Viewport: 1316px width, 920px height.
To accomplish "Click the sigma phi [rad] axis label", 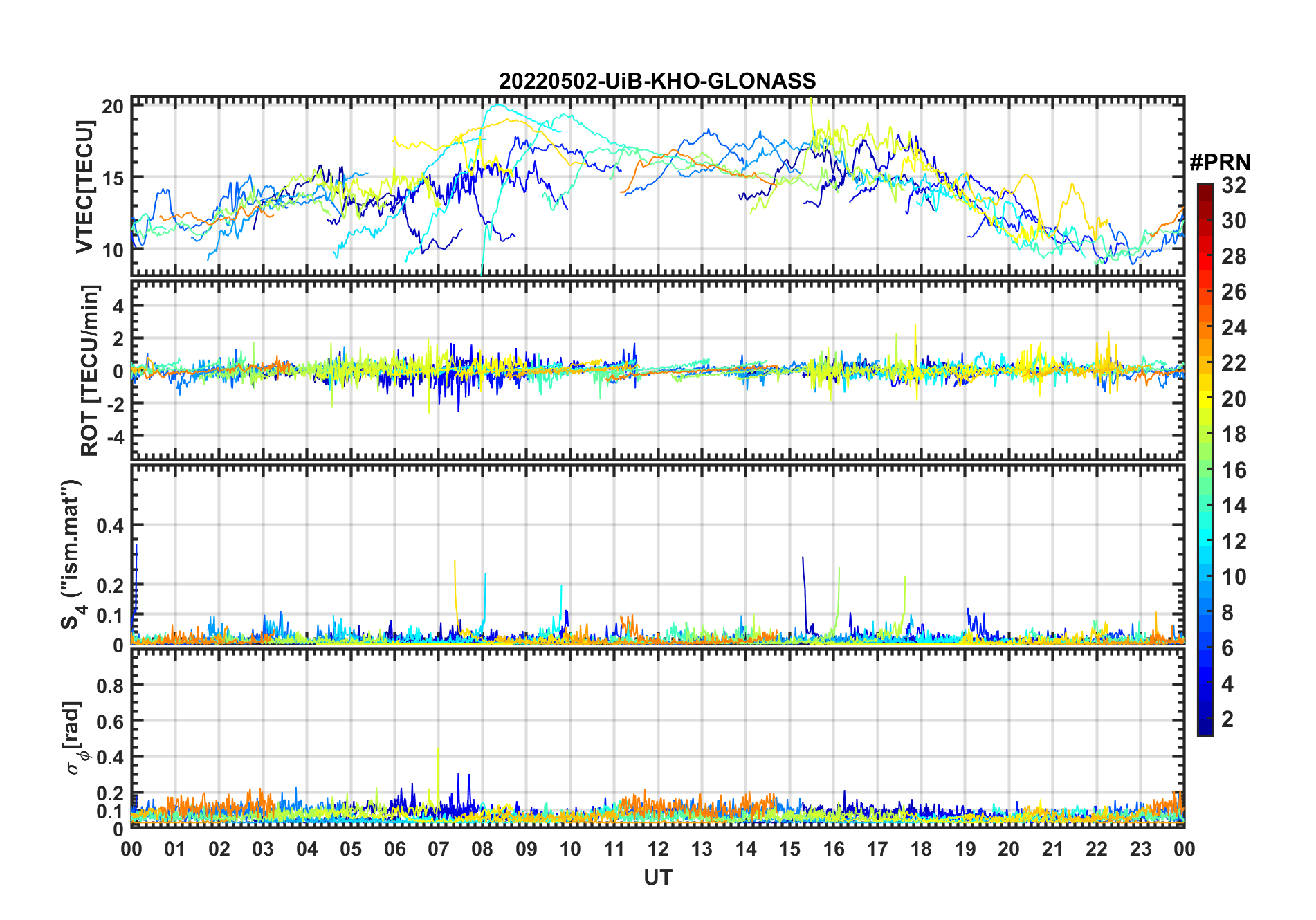I will point(75,737).
